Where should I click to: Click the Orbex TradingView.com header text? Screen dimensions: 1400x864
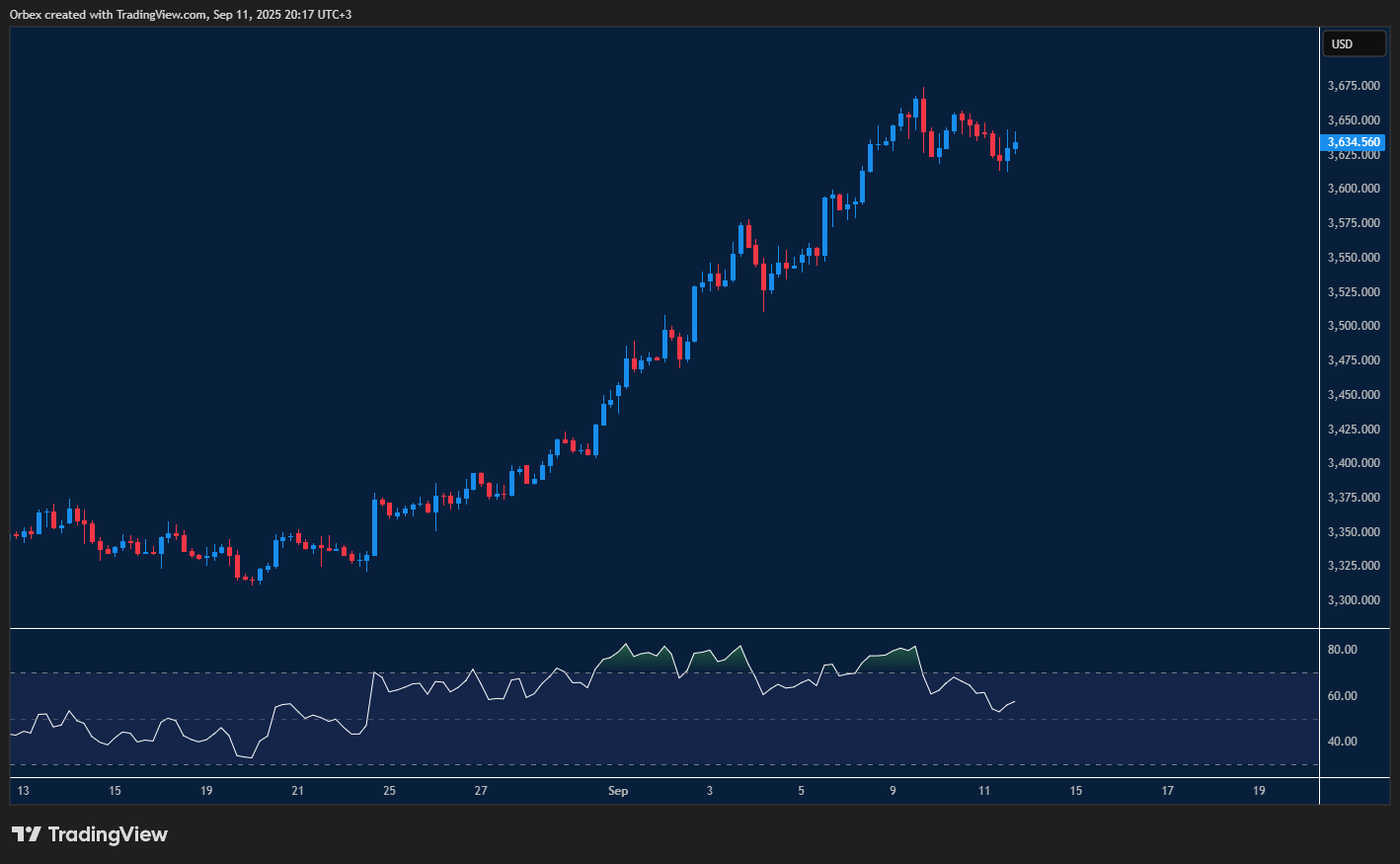click(180, 14)
